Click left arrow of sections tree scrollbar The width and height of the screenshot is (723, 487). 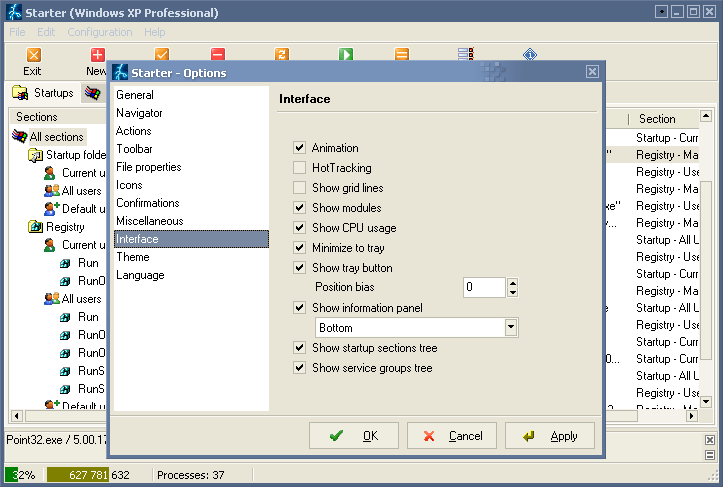click(x=17, y=416)
